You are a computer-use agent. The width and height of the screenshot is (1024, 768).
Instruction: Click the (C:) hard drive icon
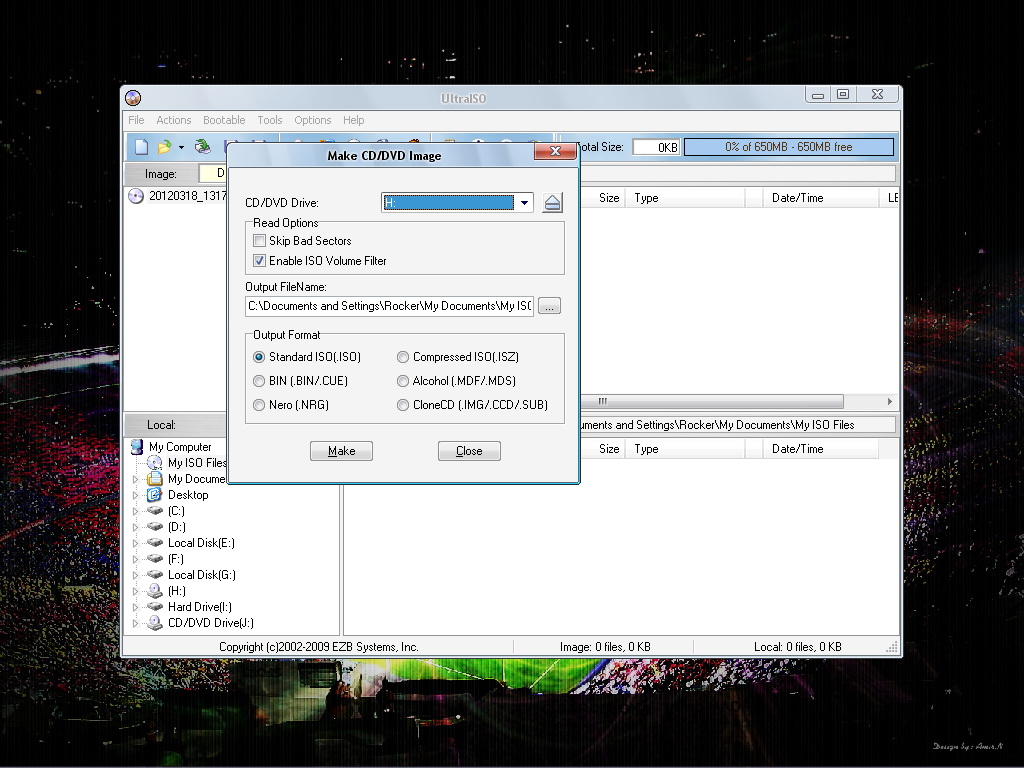[x=155, y=511]
